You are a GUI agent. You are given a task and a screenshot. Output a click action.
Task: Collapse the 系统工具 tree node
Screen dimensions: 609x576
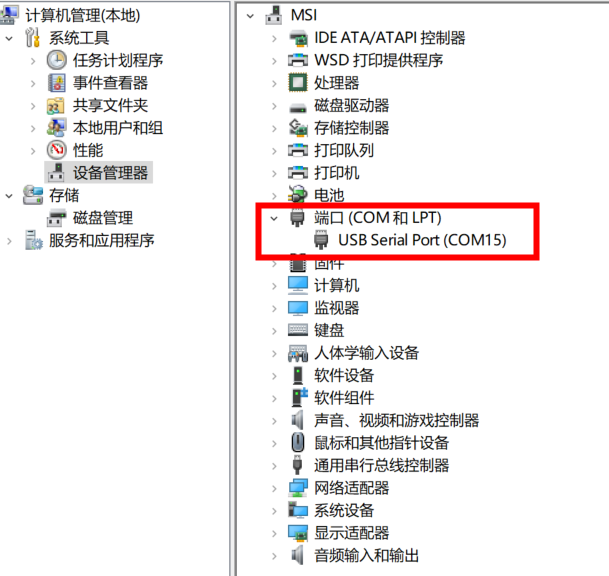tap(9, 38)
